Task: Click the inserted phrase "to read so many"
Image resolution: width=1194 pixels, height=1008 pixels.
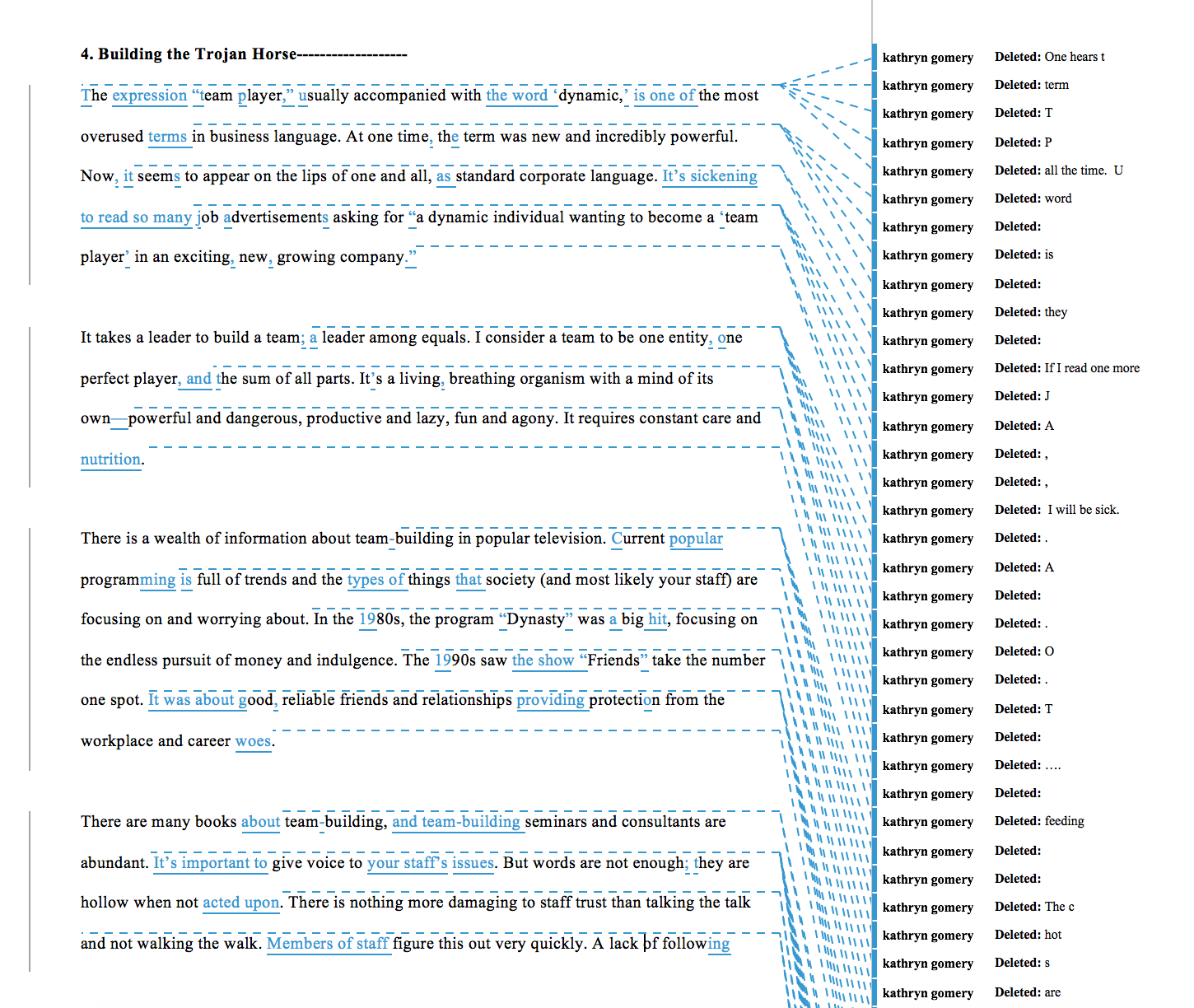Action: [136, 217]
